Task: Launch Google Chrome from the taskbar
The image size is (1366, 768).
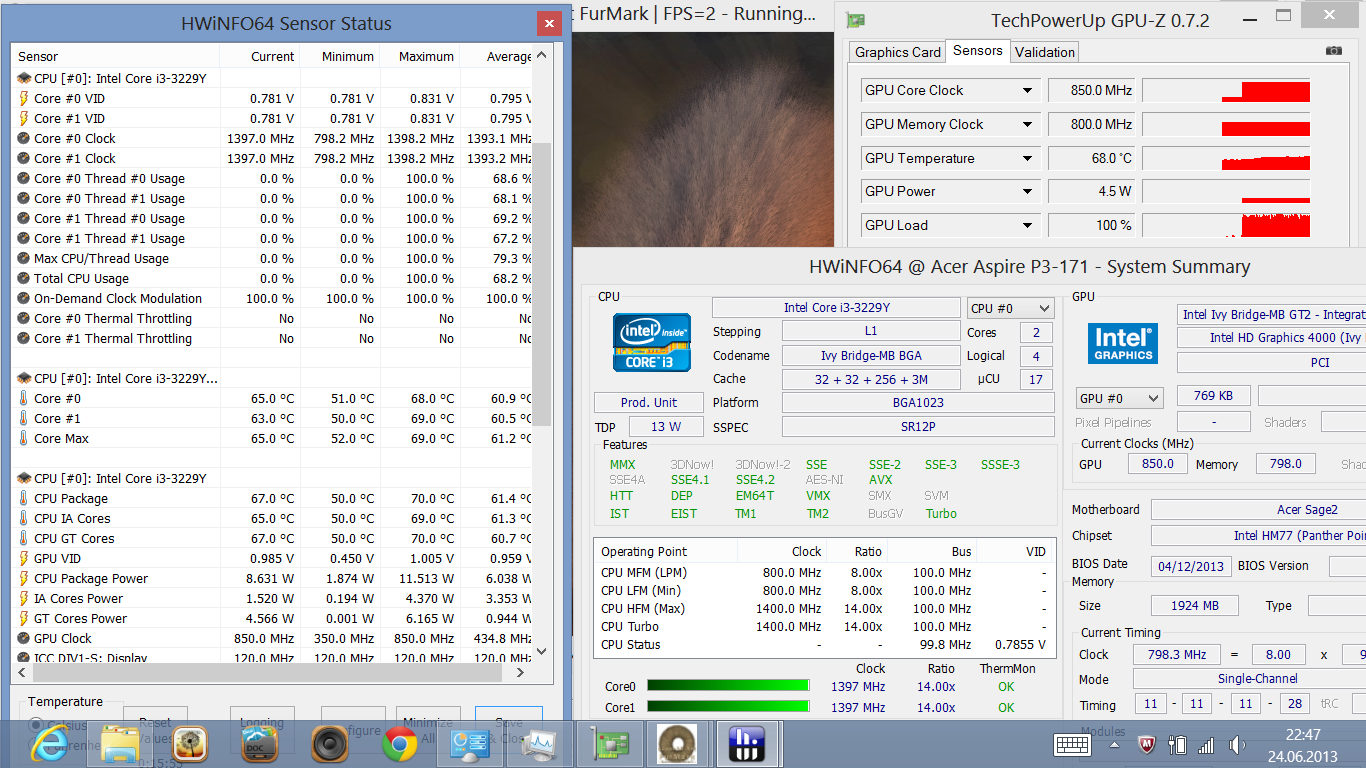Action: point(399,743)
